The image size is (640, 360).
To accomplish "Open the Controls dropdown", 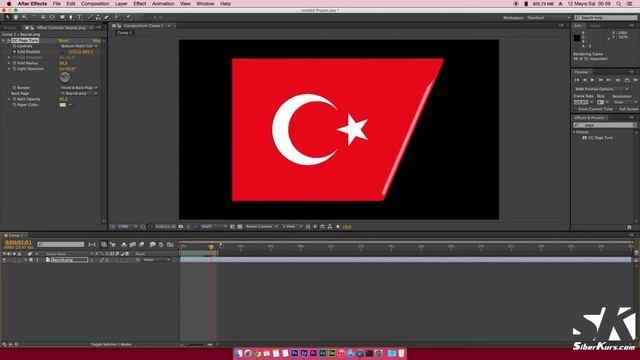I will tap(79, 46).
